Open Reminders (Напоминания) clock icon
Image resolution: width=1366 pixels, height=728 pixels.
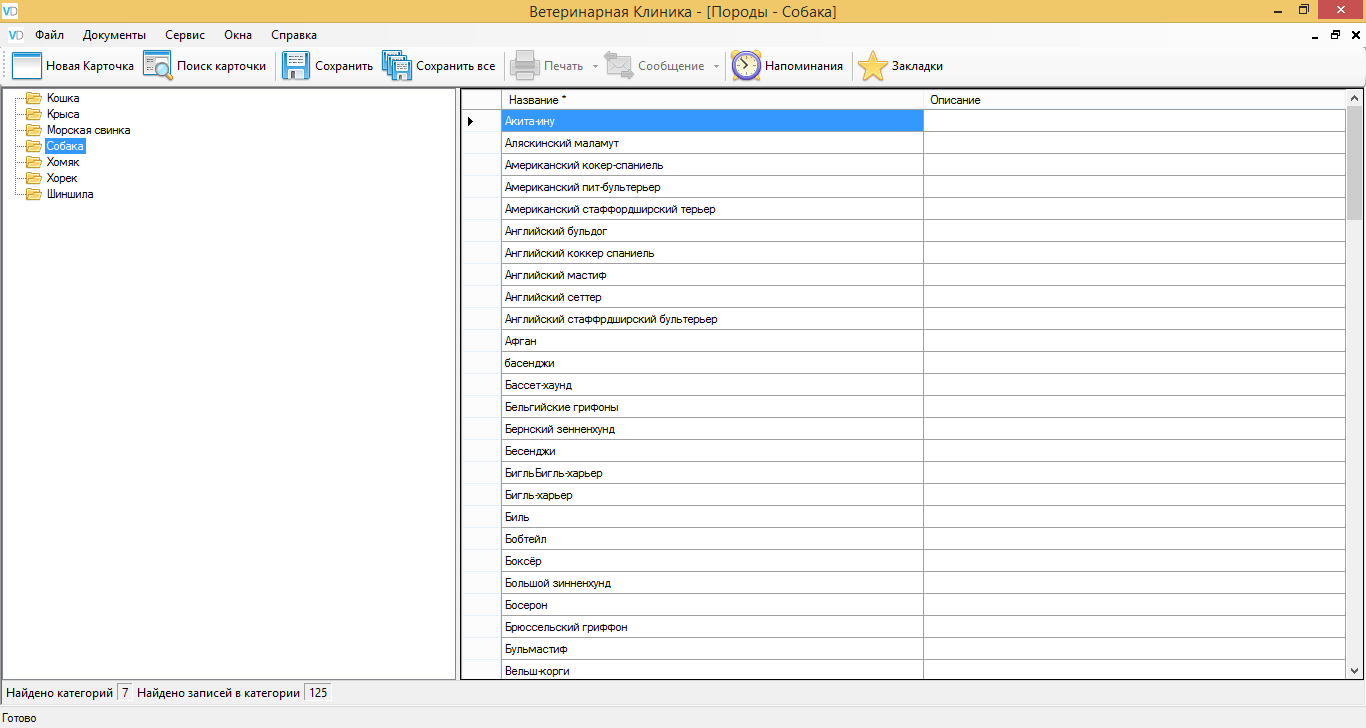pos(746,66)
